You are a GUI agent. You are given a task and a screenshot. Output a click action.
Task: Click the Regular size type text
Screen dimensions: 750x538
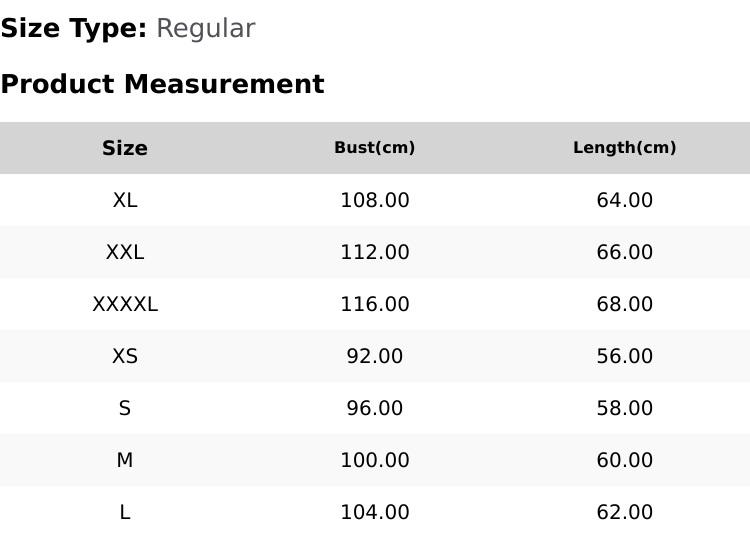click(x=206, y=29)
